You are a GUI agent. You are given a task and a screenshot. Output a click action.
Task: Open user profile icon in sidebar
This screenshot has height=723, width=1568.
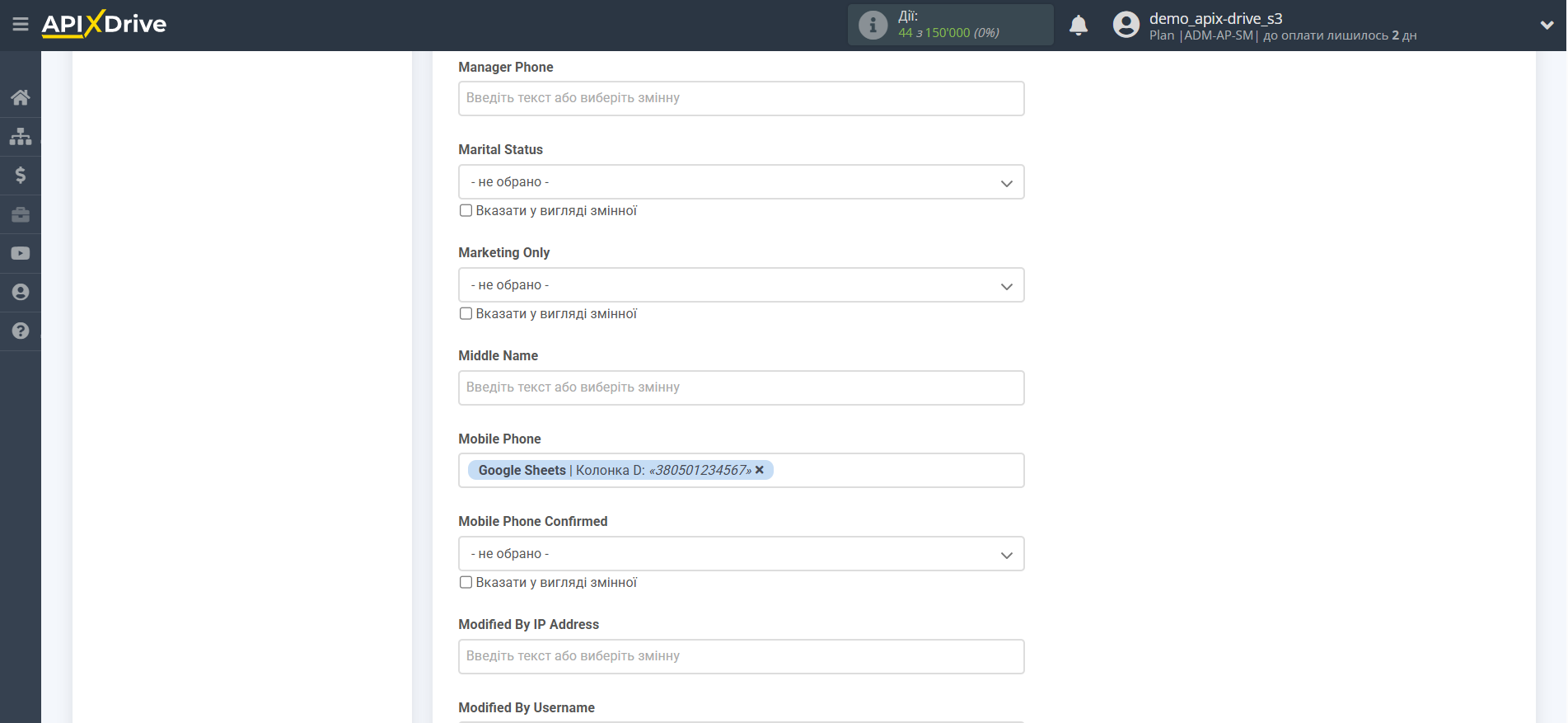[x=21, y=292]
